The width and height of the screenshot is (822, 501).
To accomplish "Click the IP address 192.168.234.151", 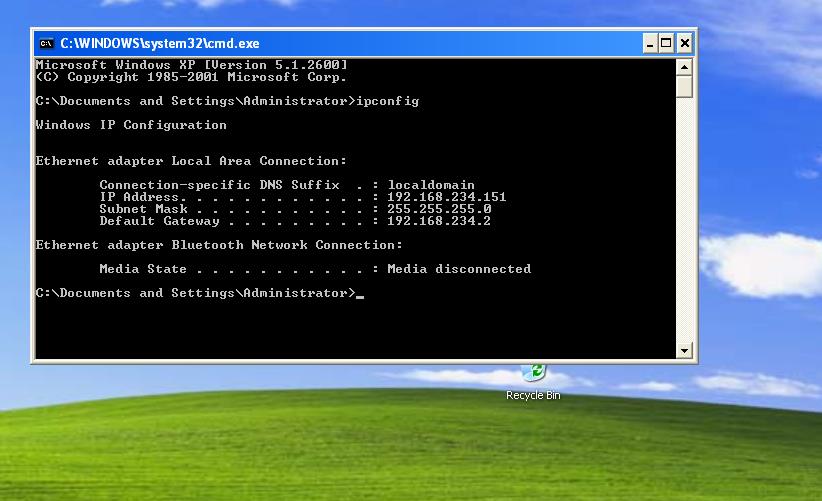I will pyautogui.click(x=447, y=197).
